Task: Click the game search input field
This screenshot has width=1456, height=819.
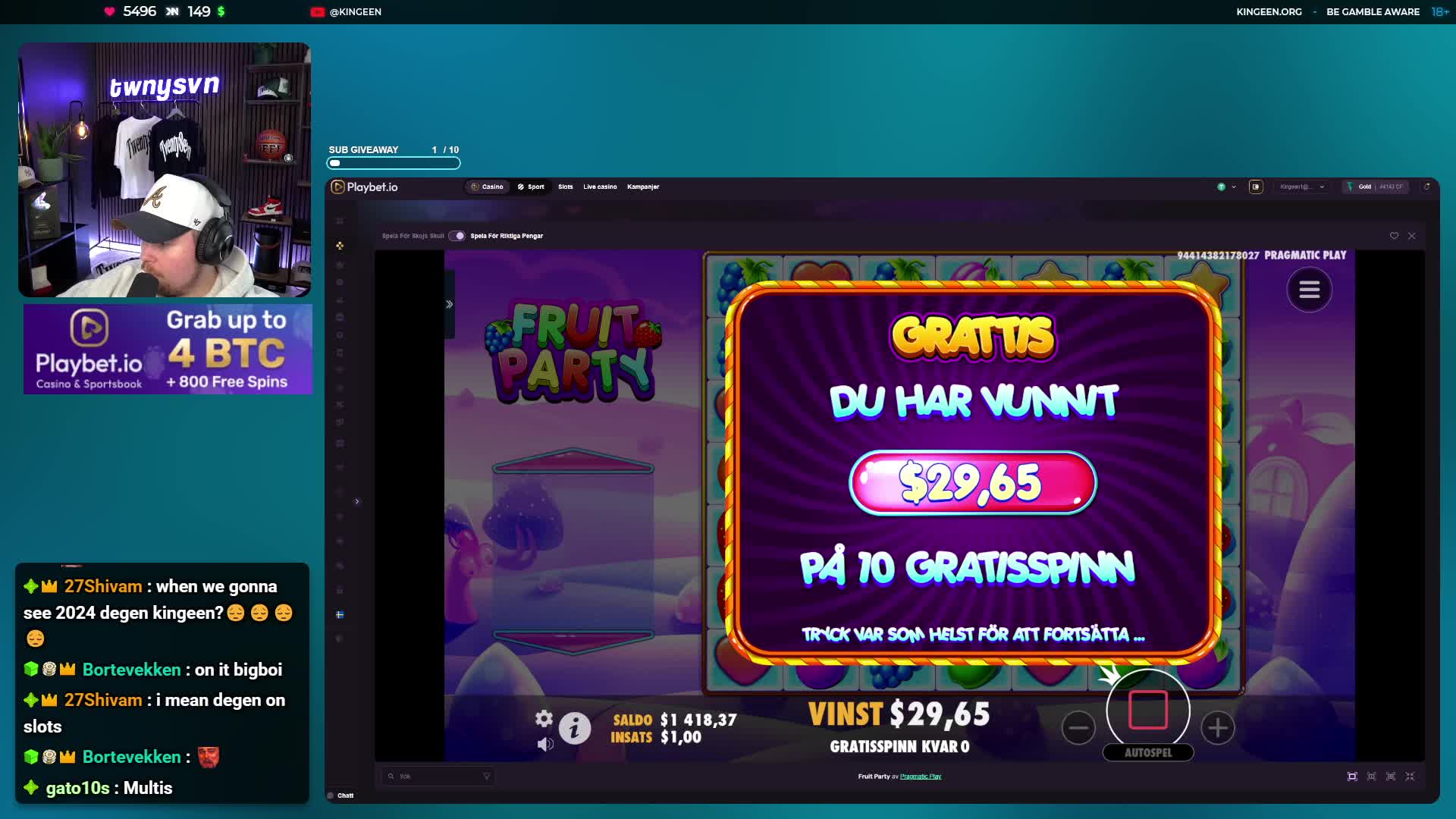Action: [439, 776]
